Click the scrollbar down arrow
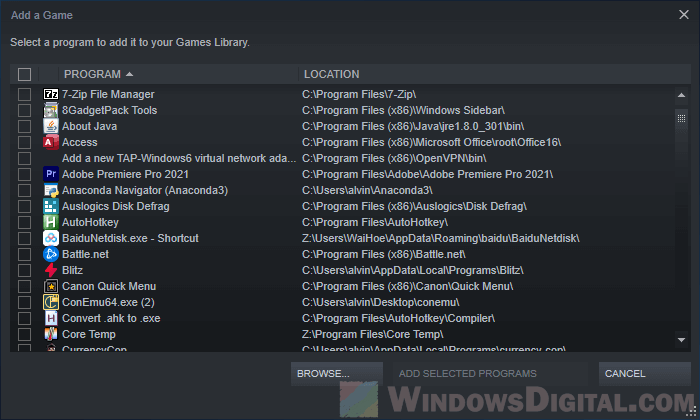The image size is (700, 420). coord(681,340)
